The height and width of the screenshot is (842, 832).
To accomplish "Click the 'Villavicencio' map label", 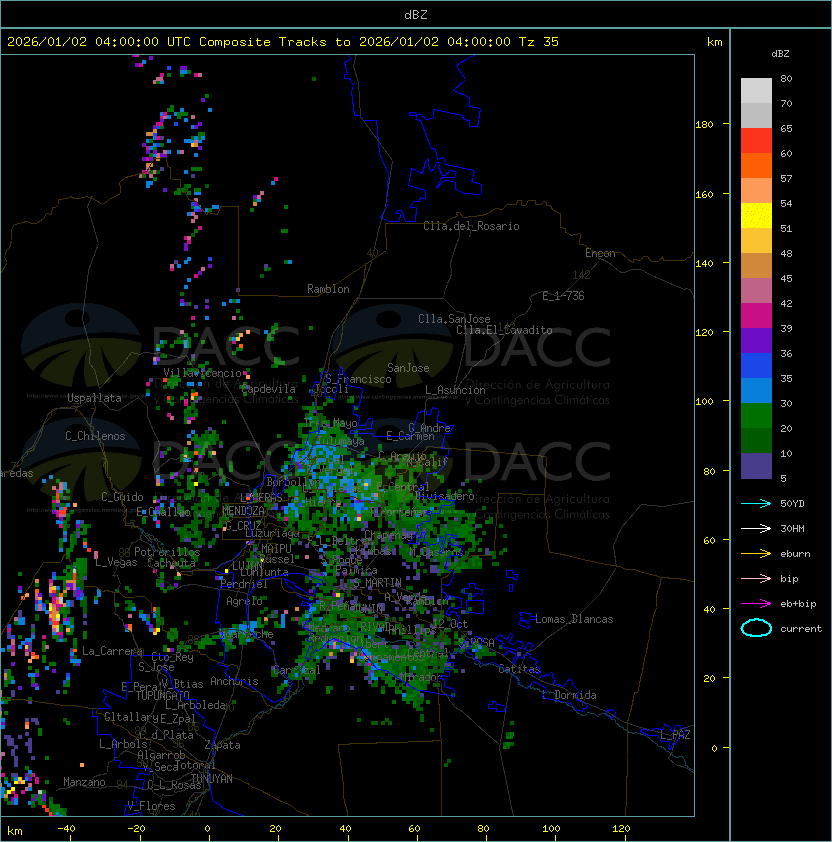I will coord(202,373).
